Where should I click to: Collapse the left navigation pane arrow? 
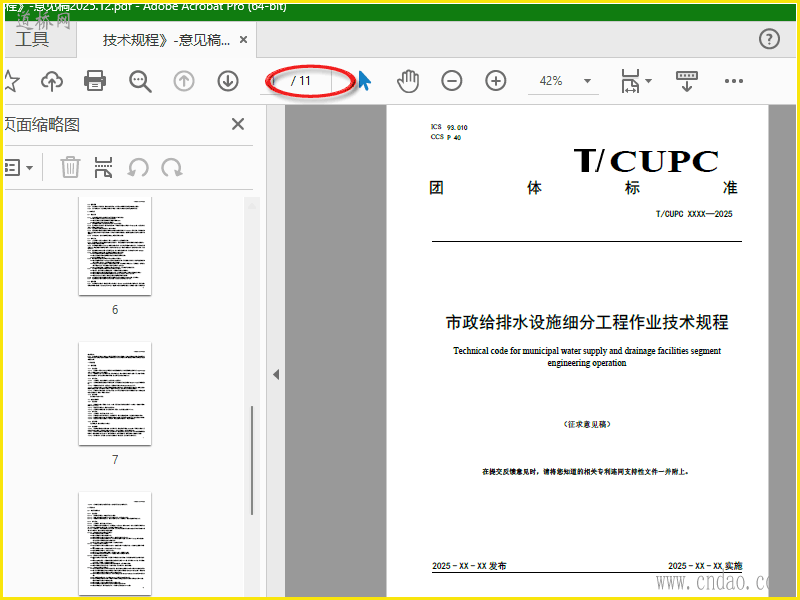point(276,374)
